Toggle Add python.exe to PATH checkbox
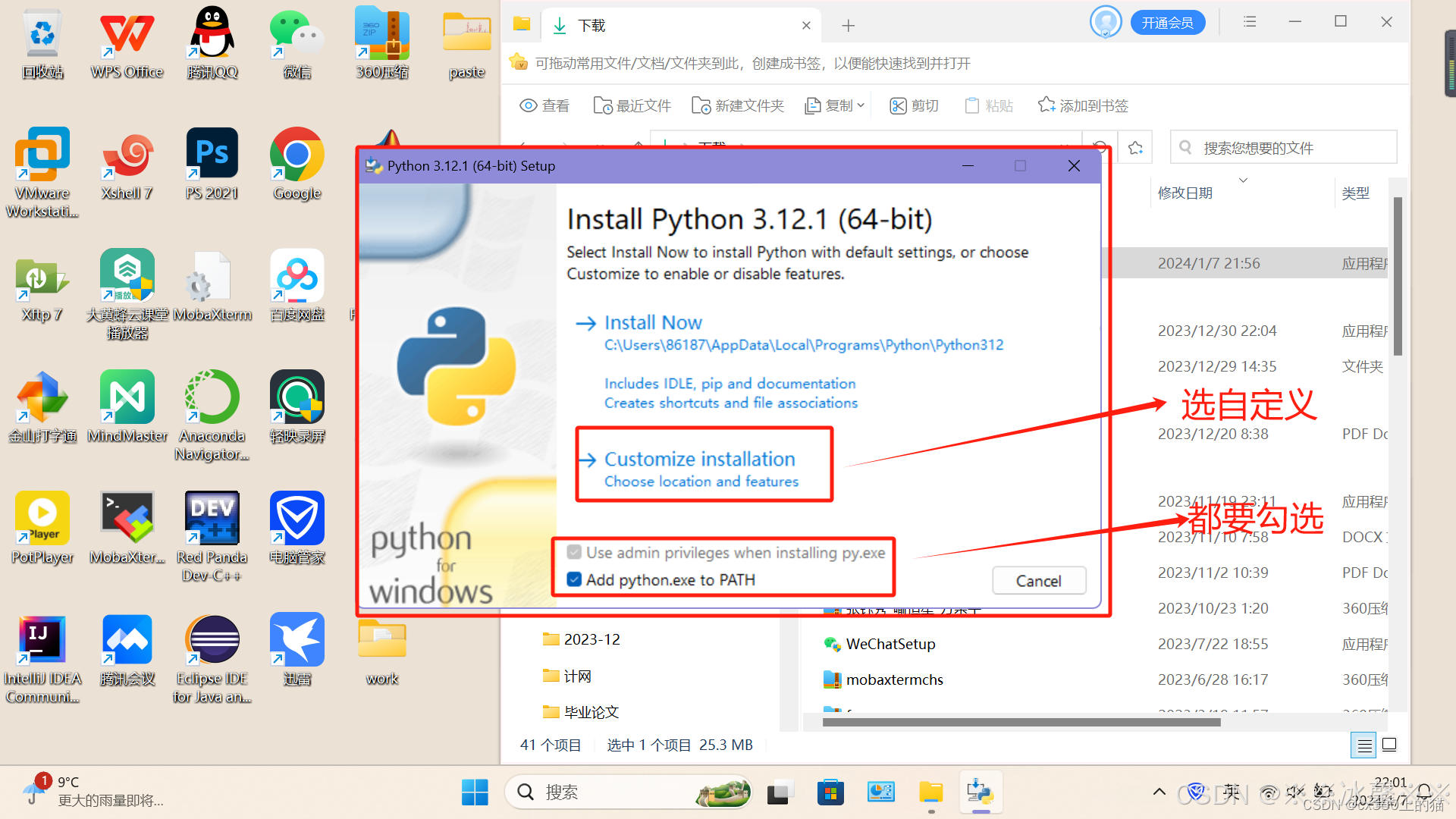This screenshot has height=819, width=1456. point(575,580)
